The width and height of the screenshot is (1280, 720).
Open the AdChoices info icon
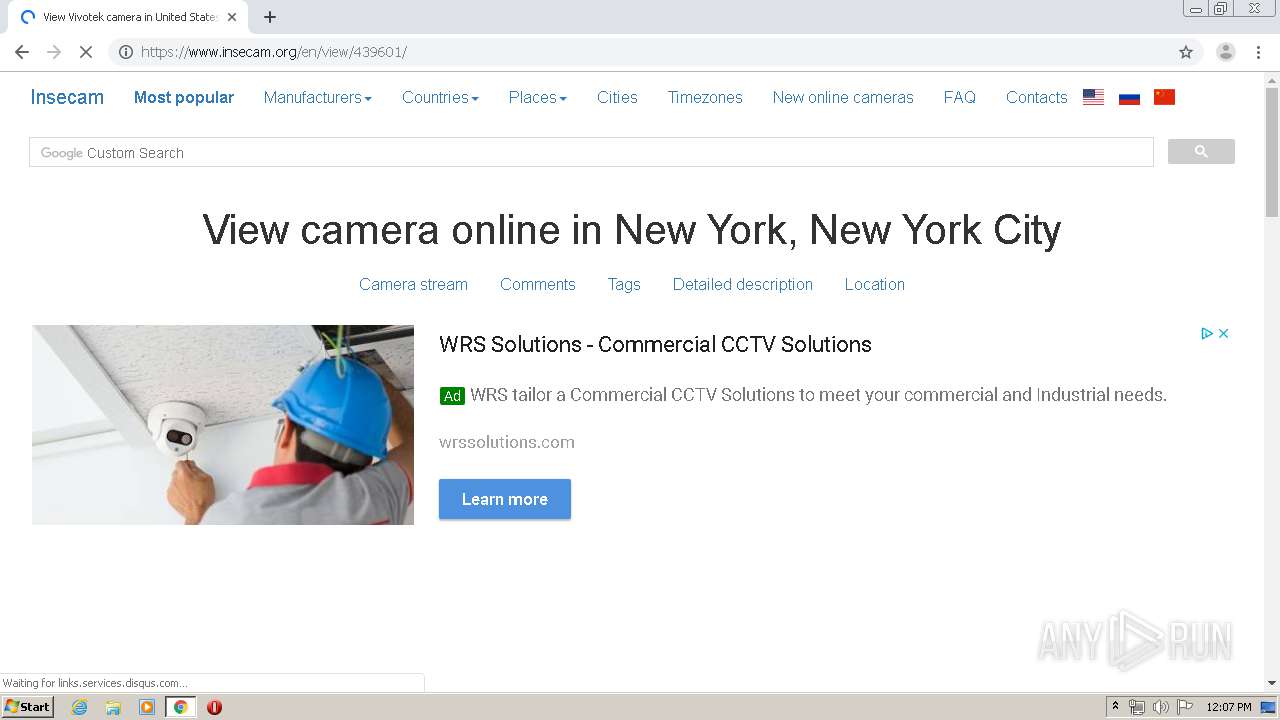1207,334
